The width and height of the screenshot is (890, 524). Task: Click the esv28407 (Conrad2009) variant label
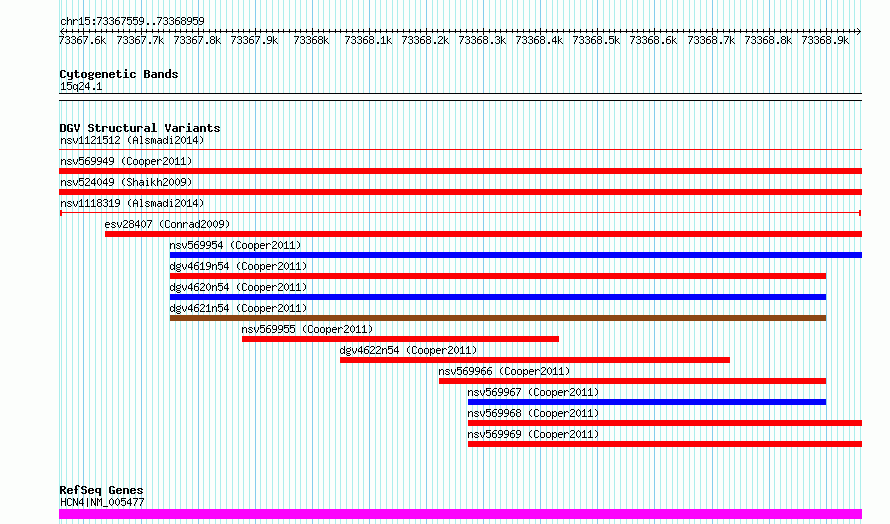point(167,224)
